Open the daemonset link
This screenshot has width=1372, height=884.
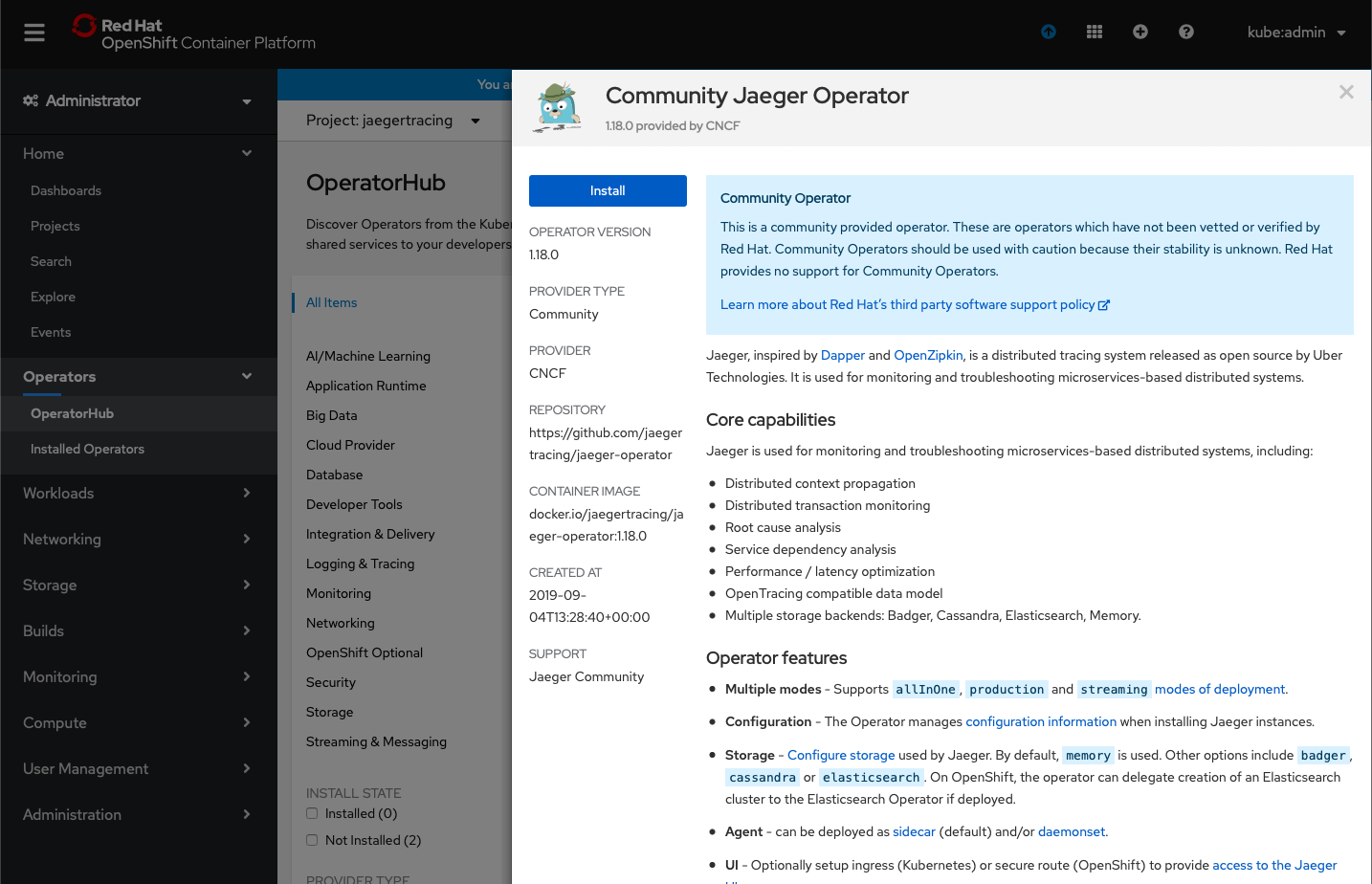[1072, 831]
